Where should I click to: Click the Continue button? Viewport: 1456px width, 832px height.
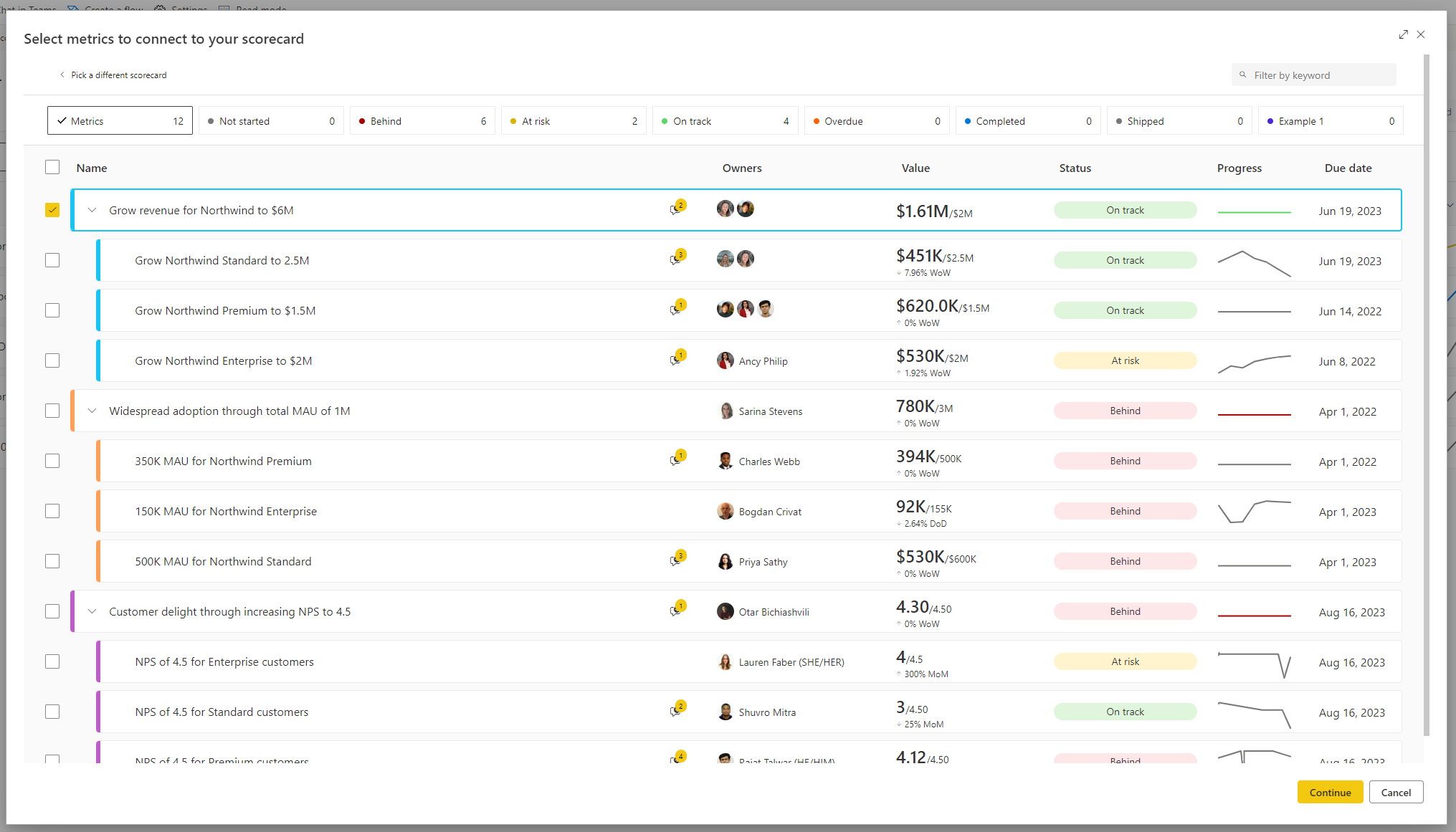tap(1330, 792)
